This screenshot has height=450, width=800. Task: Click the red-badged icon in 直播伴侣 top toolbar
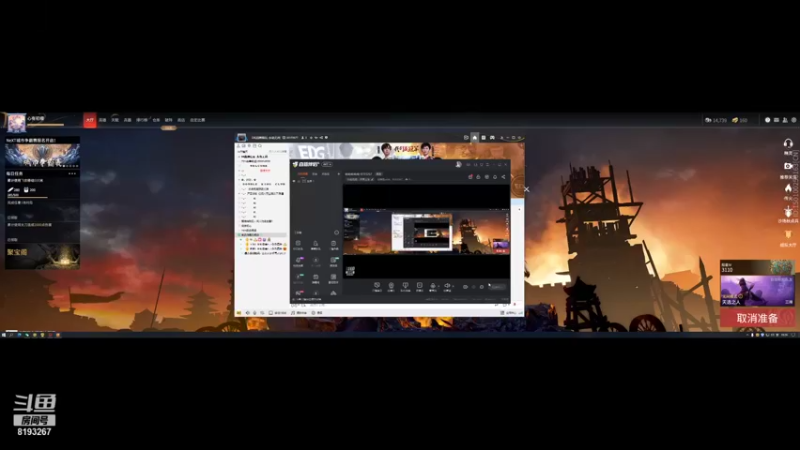pyautogui.click(x=470, y=177)
